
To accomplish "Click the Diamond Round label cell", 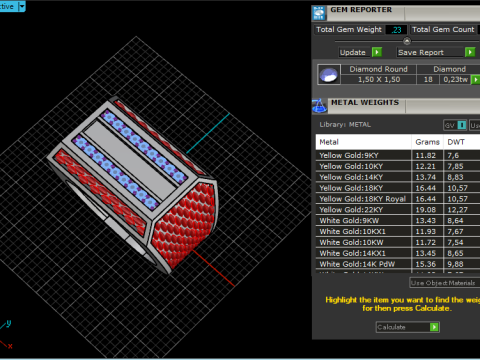I will [379, 69].
